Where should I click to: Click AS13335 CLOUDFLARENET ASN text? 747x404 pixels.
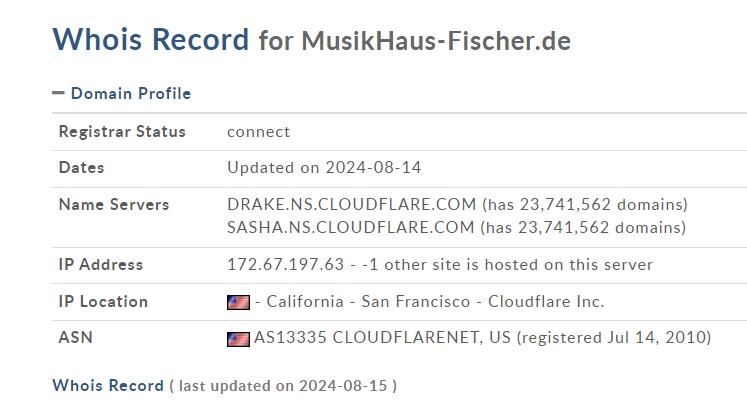click(x=366, y=337)
